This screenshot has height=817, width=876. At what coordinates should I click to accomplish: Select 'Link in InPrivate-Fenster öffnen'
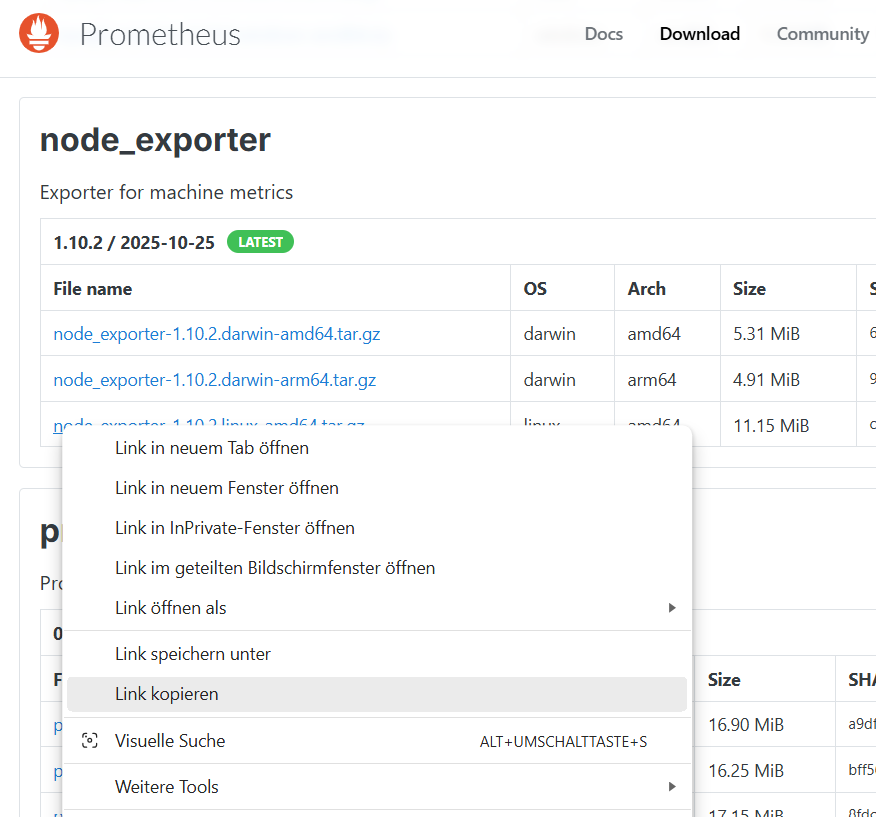[x=235, y=528]
